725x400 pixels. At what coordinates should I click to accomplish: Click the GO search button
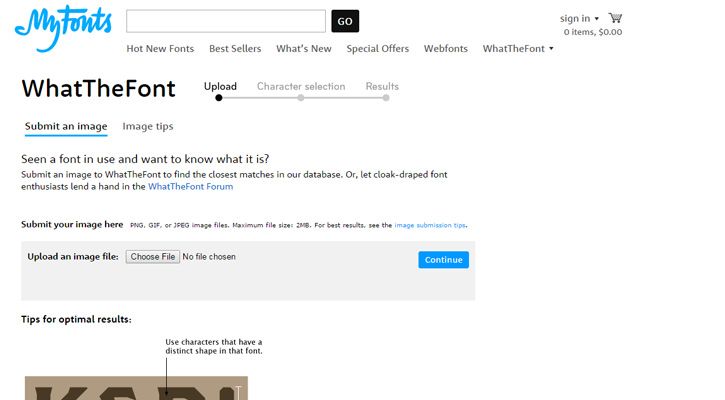(345, 21)
